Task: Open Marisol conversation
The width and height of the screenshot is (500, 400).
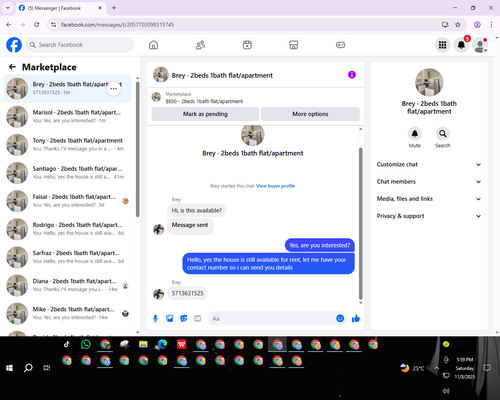Action: [67, 117]
